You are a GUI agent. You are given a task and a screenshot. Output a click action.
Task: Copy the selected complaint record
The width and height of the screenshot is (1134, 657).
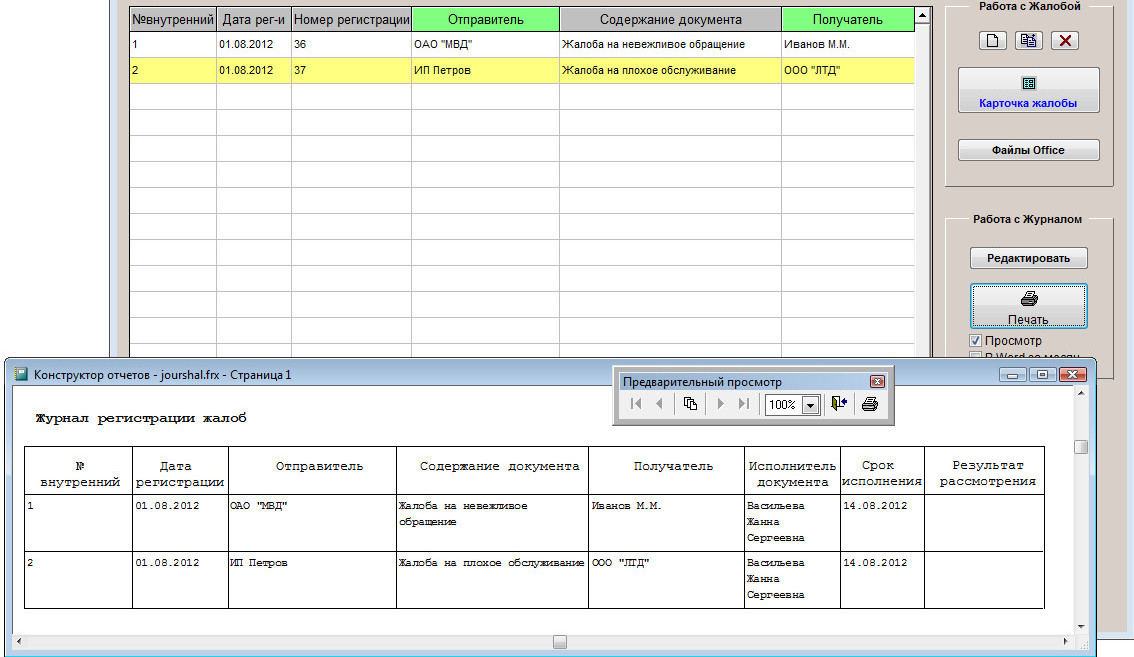click(1028, 41)
